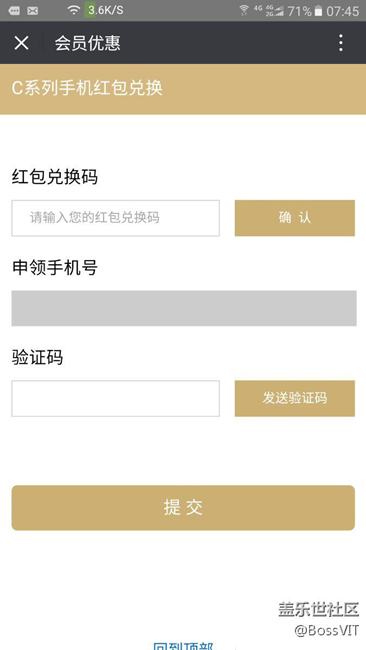Submit the form with 提交 button

(183, 508)
